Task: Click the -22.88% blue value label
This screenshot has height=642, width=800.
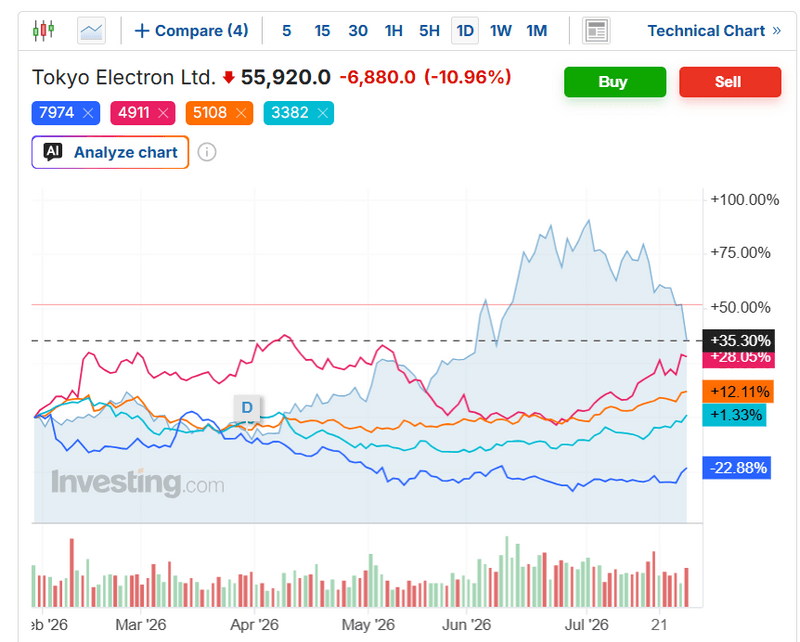Action: pos(737,467)
